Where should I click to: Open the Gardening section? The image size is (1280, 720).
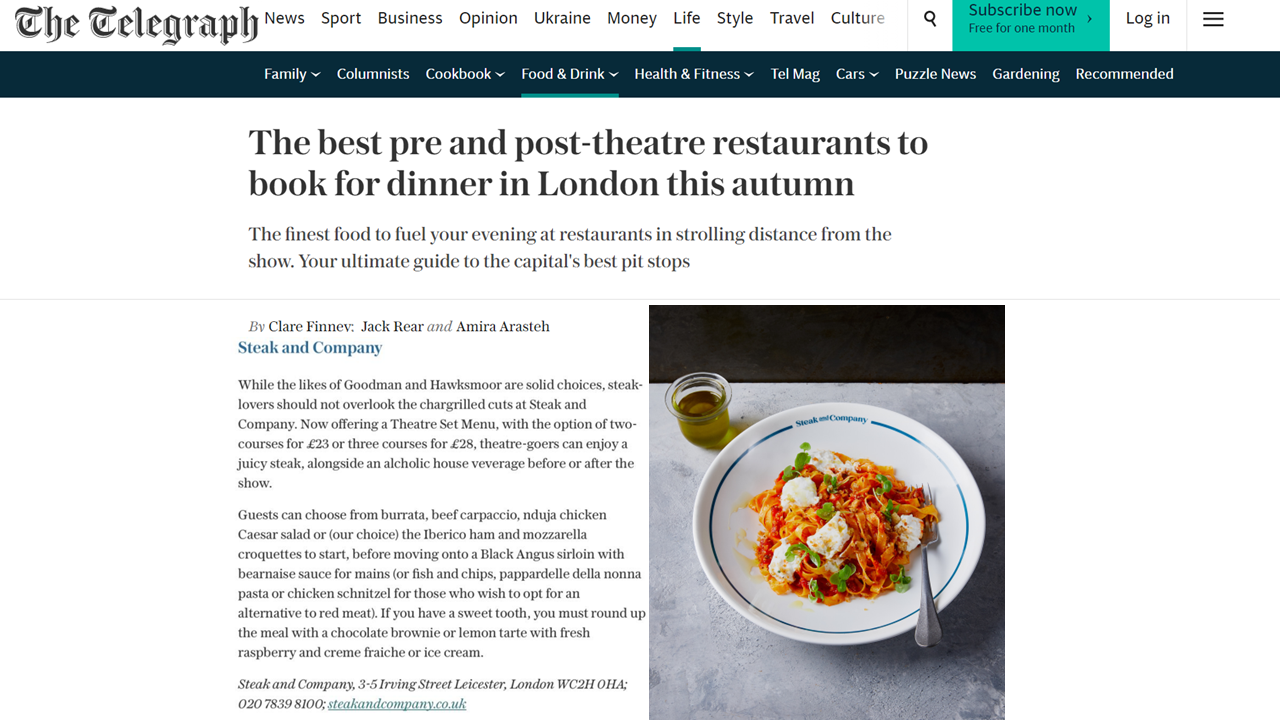[1026, 74]
